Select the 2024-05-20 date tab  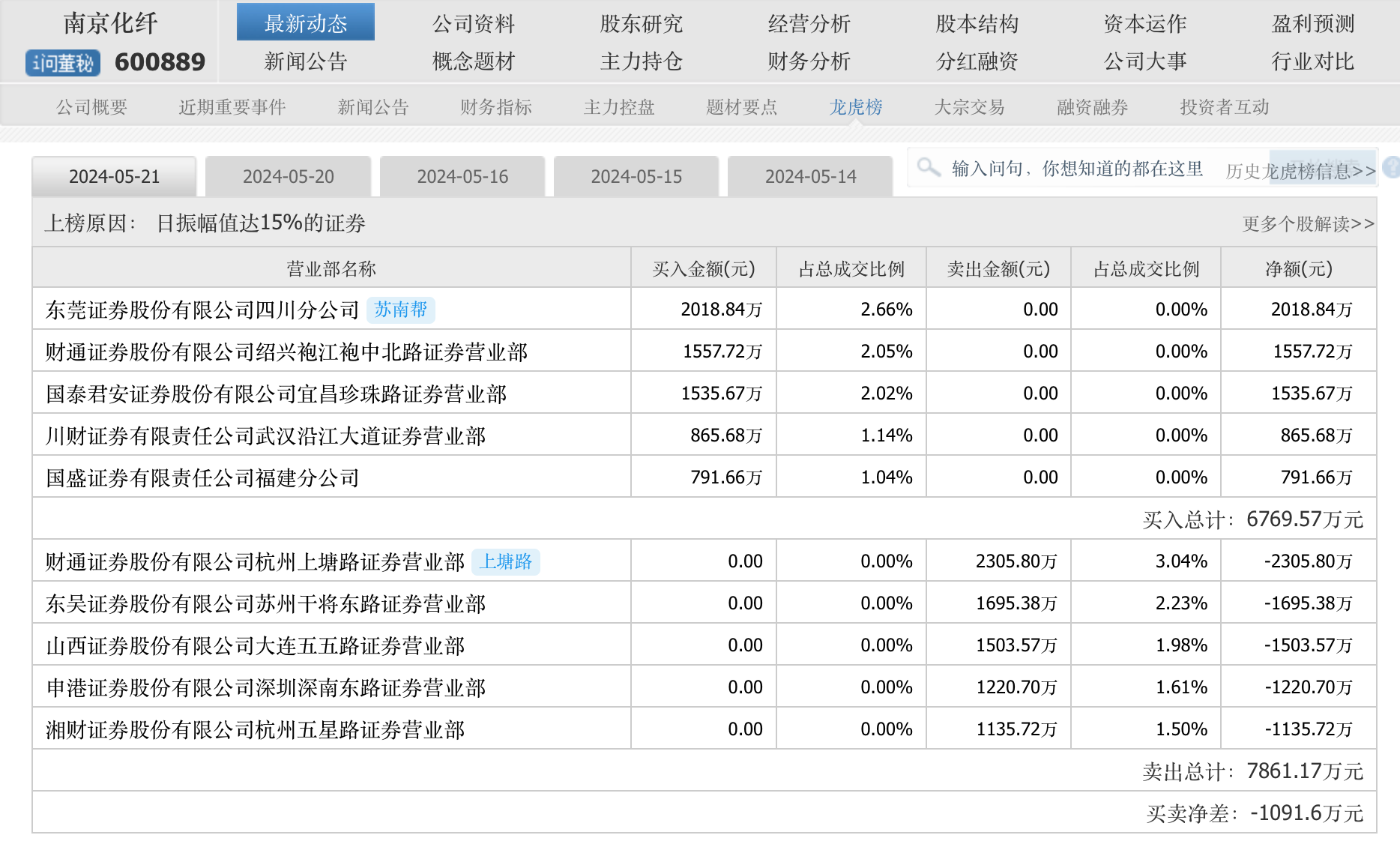click(x=288, y=177)
